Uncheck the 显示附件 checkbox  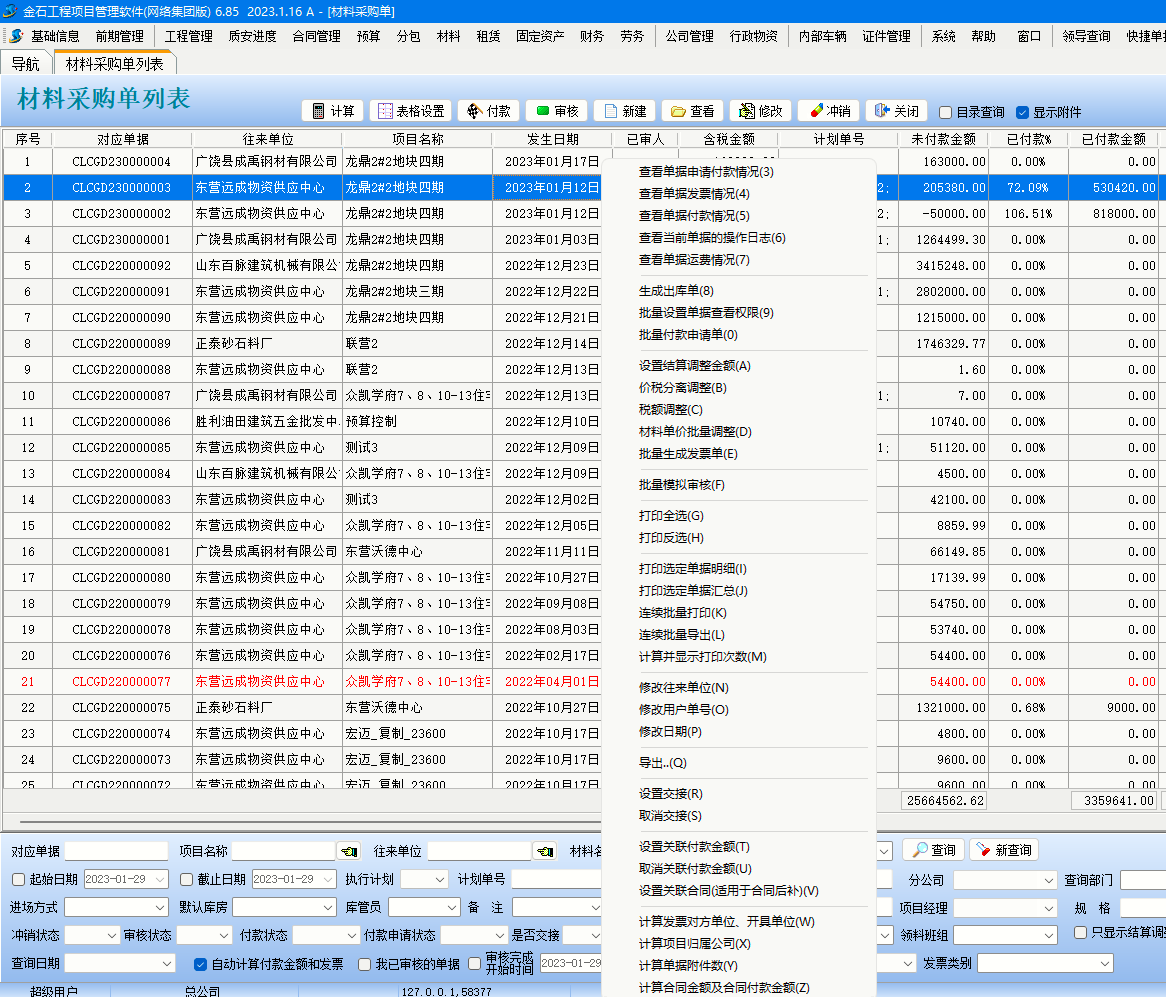click(1022, 113)
